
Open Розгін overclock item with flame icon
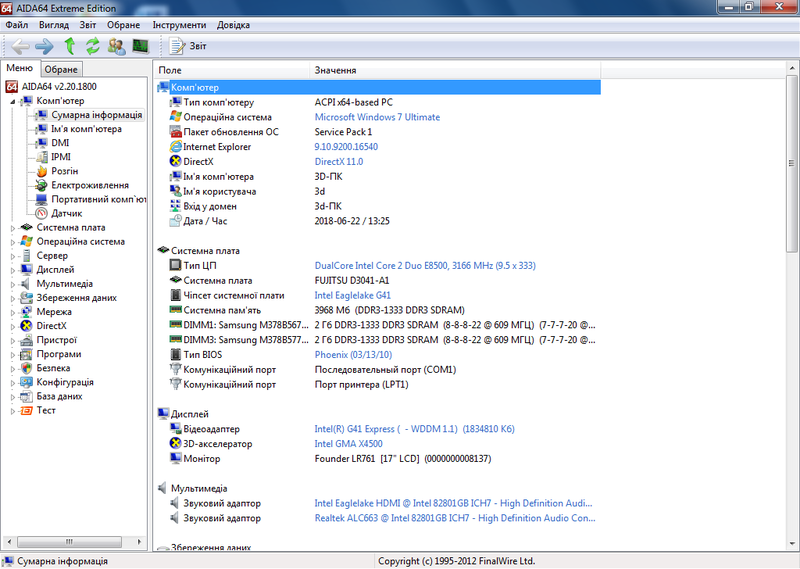click(64, 171)
